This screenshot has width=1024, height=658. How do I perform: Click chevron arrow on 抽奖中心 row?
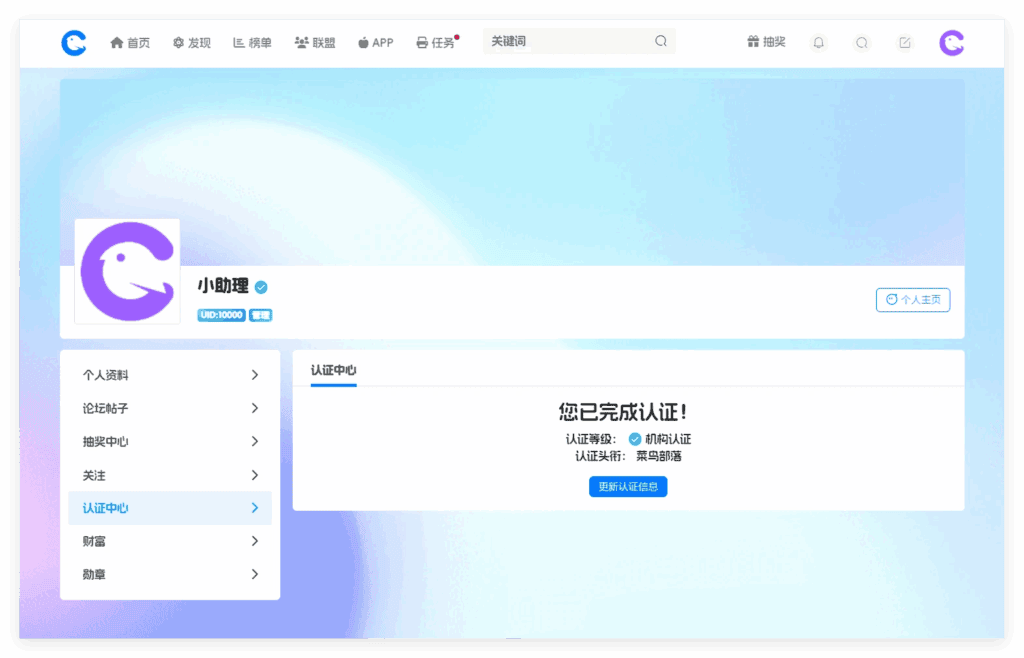[x=255, y=441]
